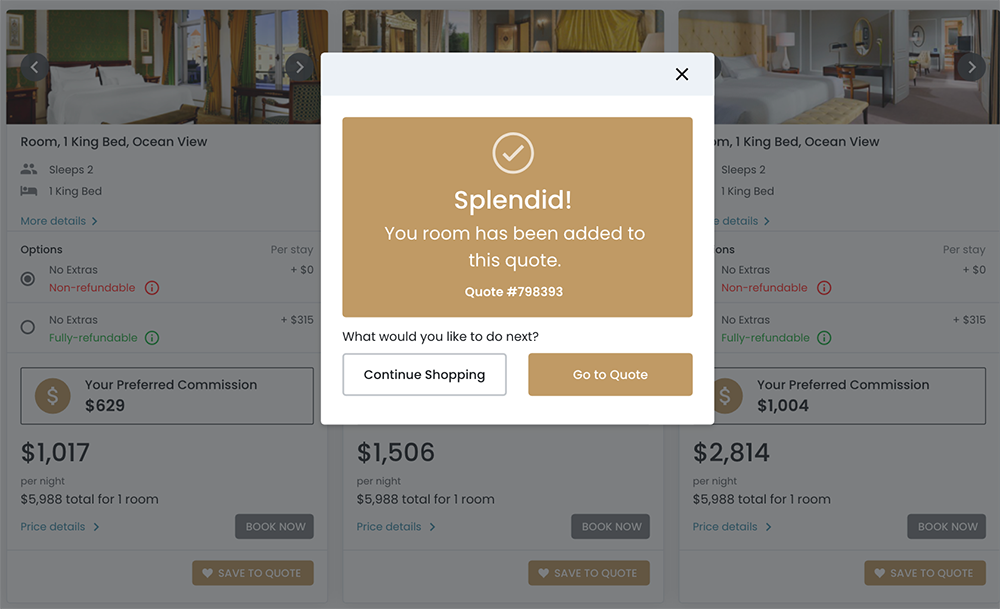The image size is (1000, 609).
Task: Close the Splendid confirmation dialog
Action: tap(682, 74)
